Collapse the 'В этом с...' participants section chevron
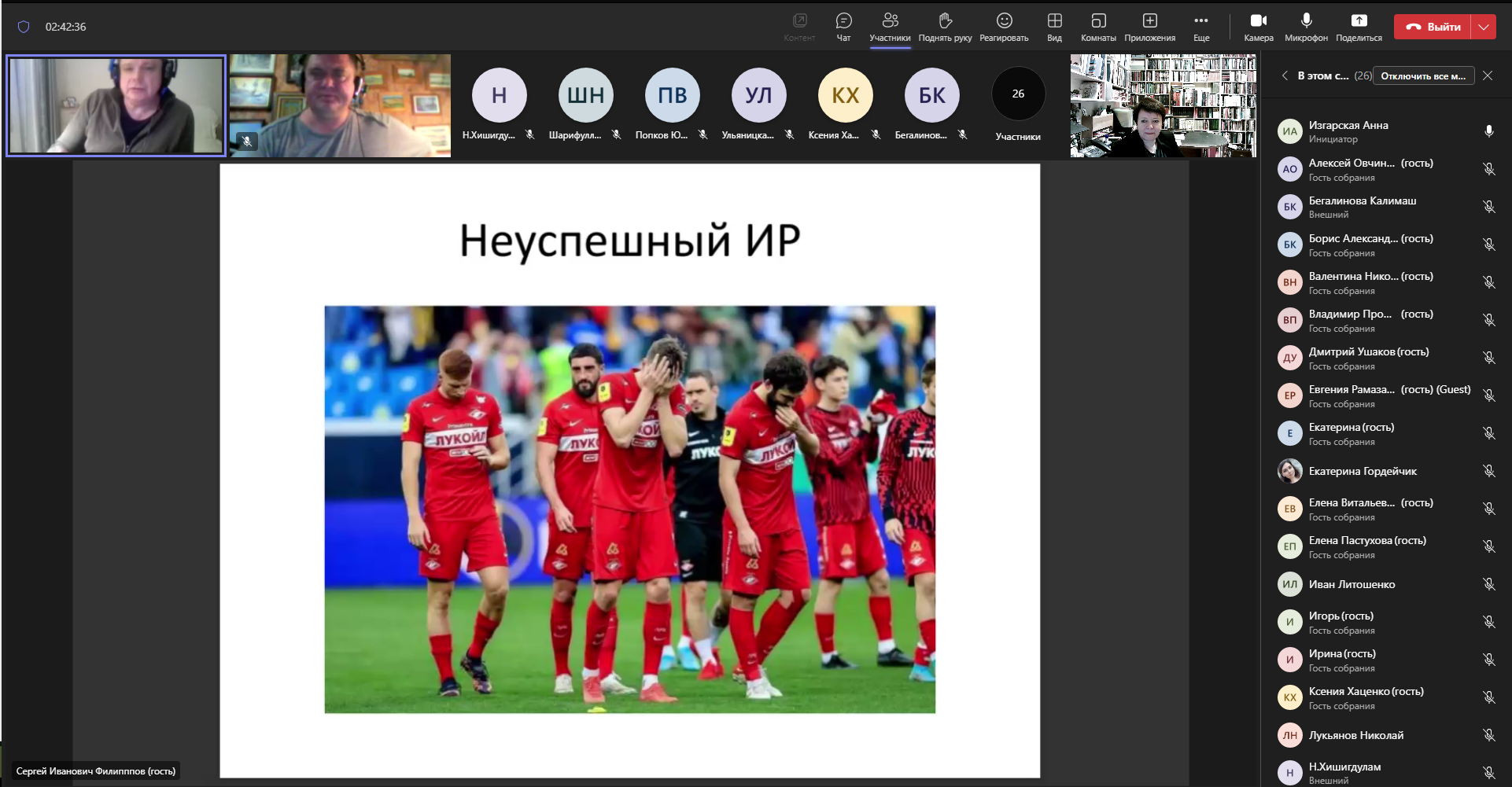This screenshot has width=1512, height=787. tap(1285, 76)
